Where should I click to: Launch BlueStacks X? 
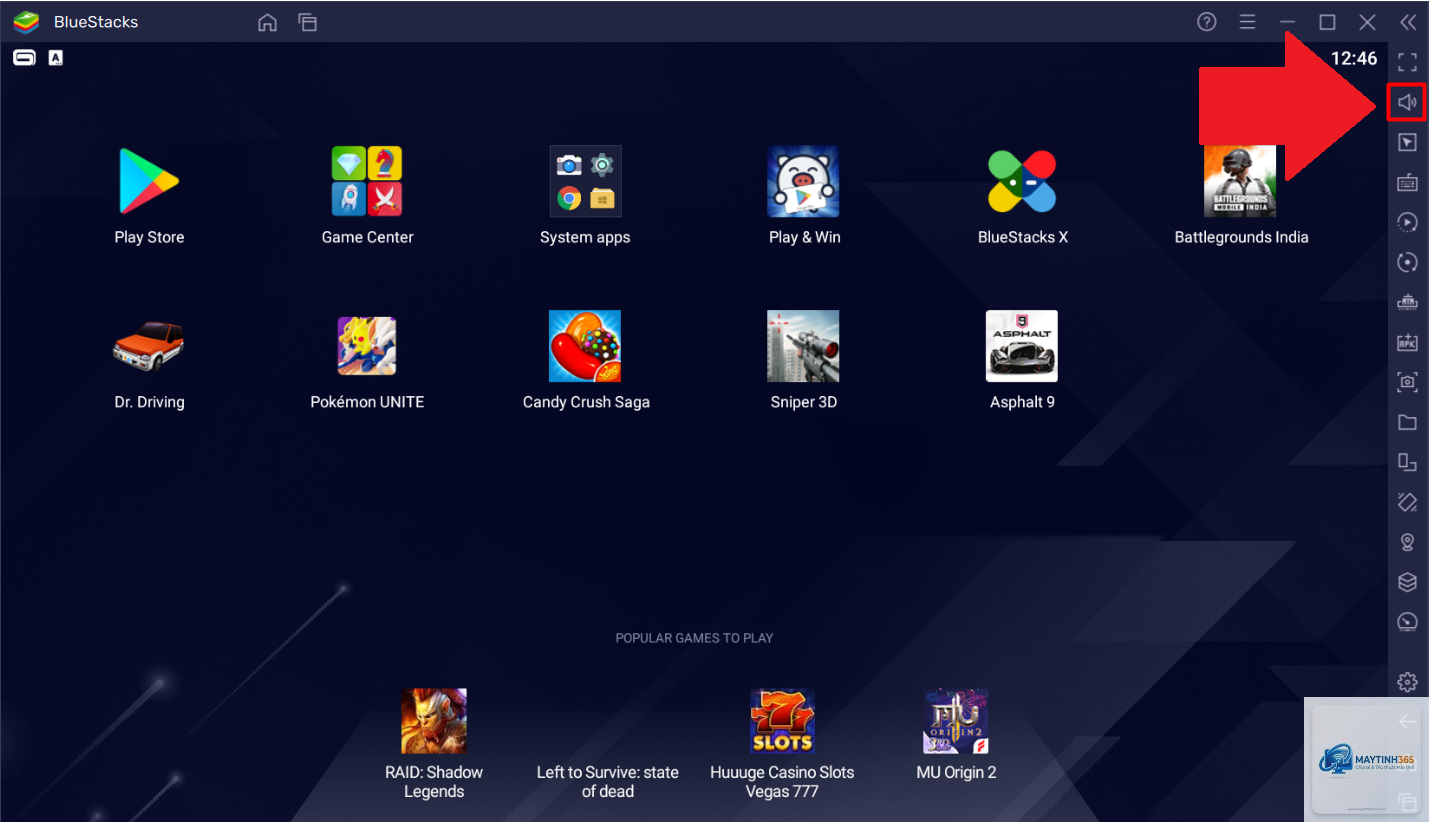click(1022, 181)
